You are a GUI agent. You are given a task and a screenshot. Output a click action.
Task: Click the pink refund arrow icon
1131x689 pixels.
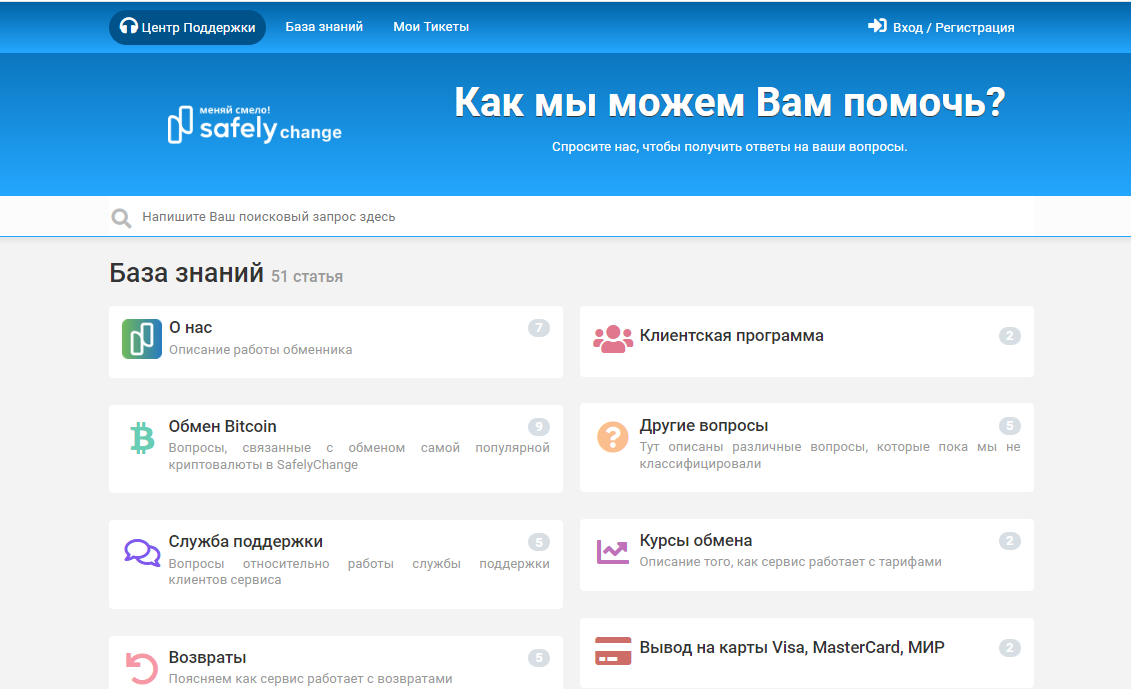(141, 668)
